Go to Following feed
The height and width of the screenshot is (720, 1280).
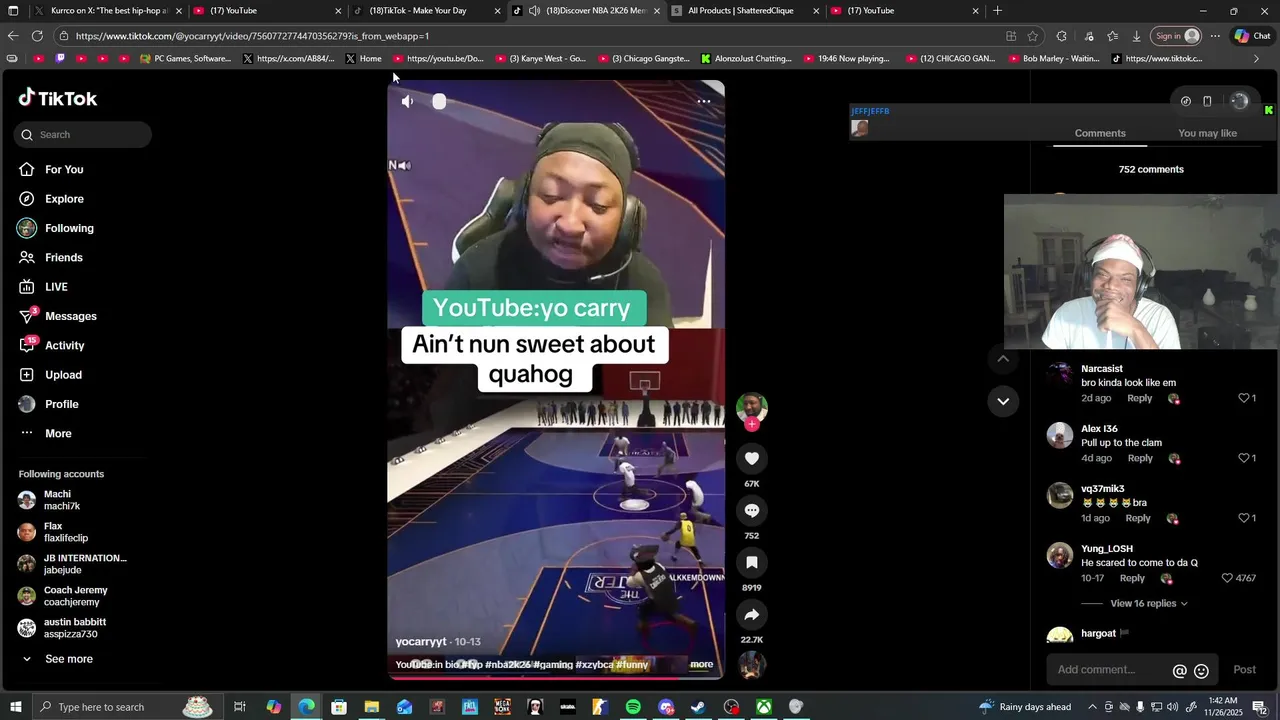click(x=69, y=228)
